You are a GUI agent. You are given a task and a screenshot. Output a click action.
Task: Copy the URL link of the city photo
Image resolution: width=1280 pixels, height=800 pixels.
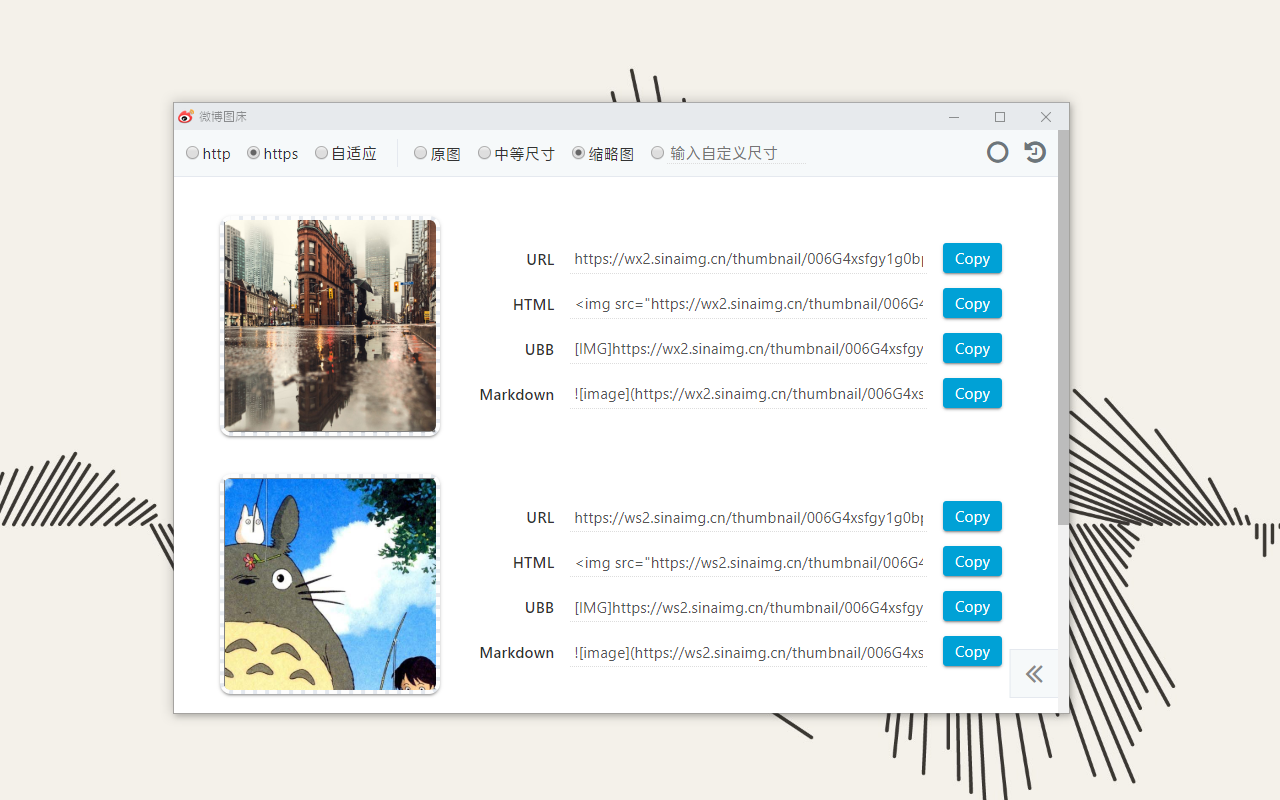point(971,258)
